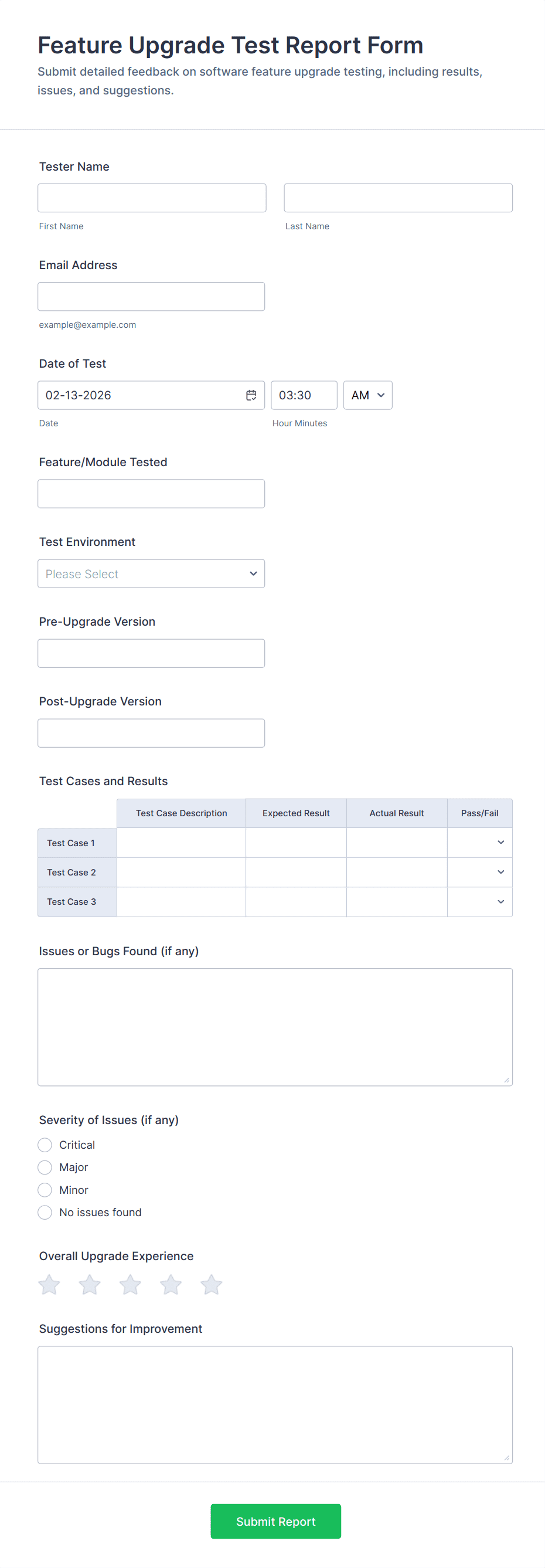Click the Hour Minutes time field
Viewport: 545px width, 1568px height.
(x=304, y=395)
